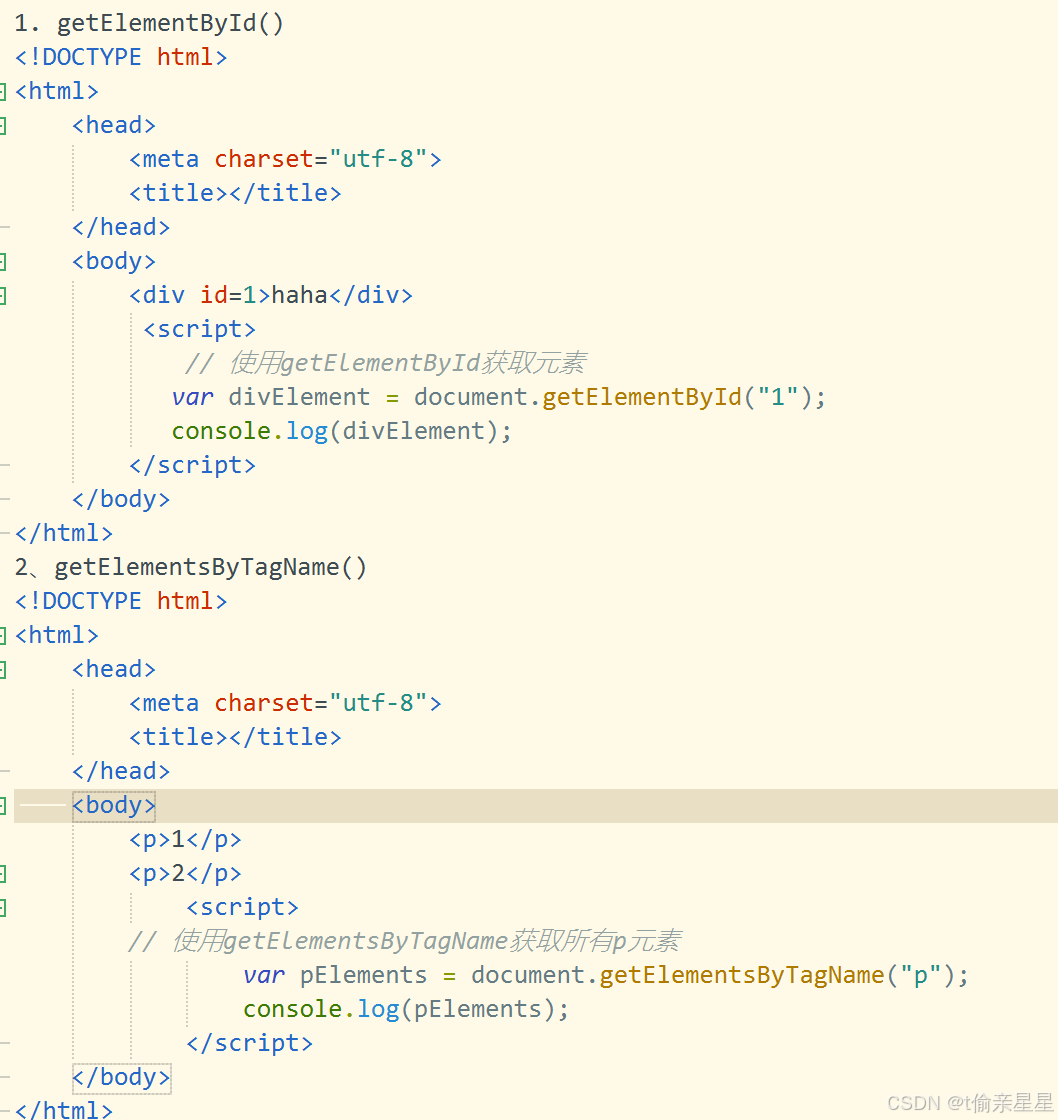Click the highlighted <body> tag
Image resolution: width=1058 pixels, height=1120 pixels.
click(x=114, y=806)
